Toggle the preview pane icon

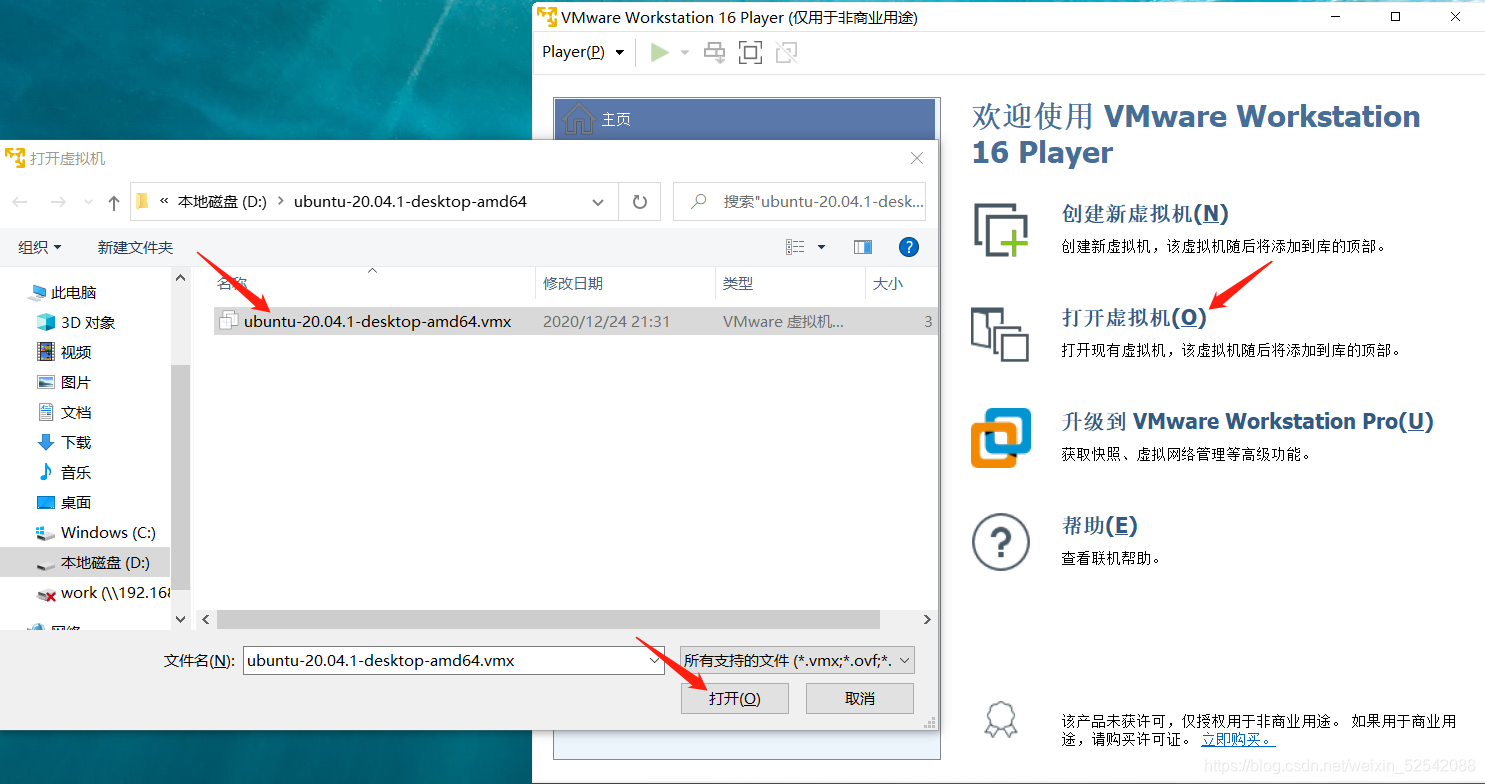click(x=863, y=247)
